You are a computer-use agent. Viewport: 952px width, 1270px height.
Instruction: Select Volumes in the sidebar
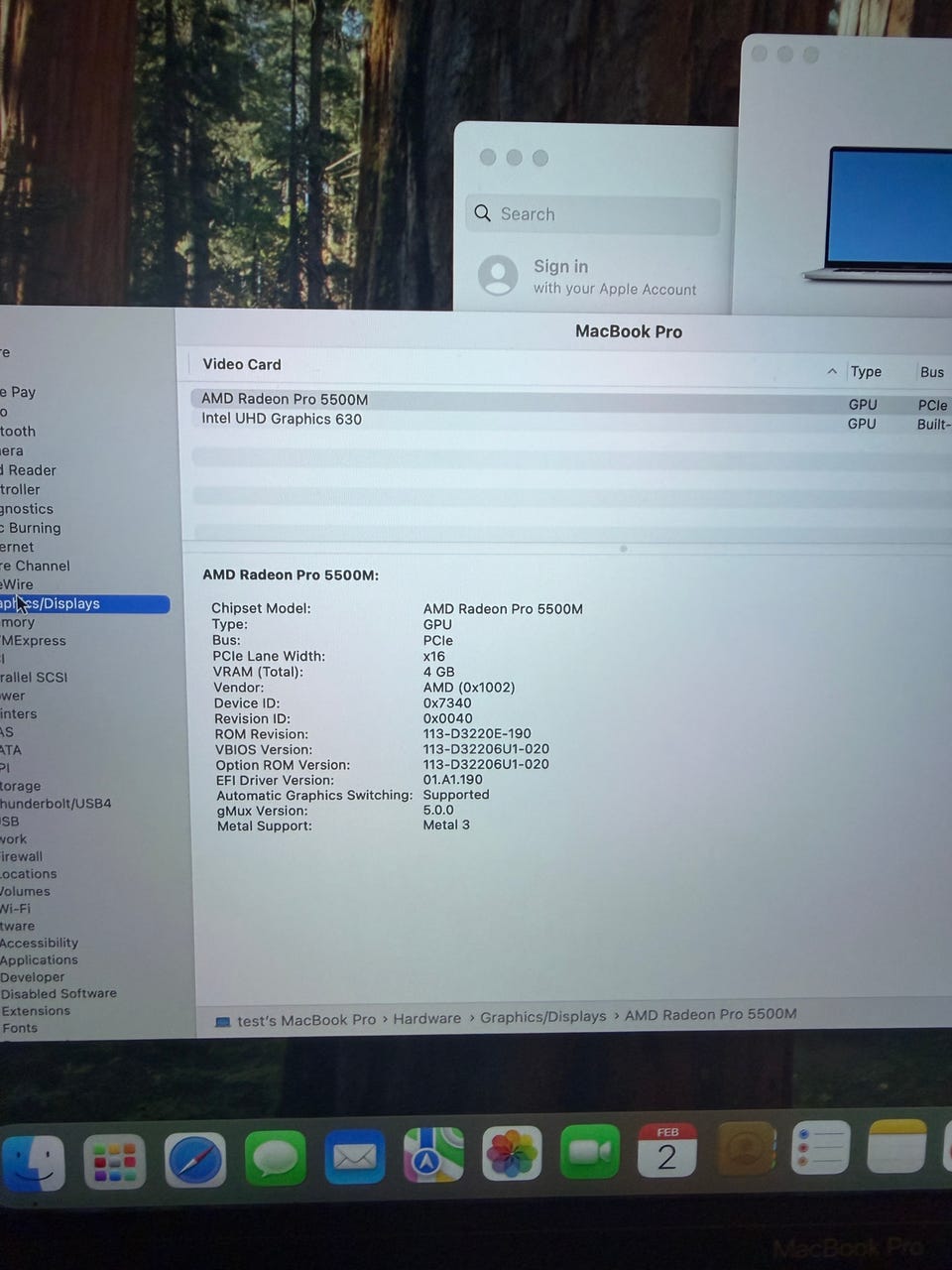coord(25,891)
